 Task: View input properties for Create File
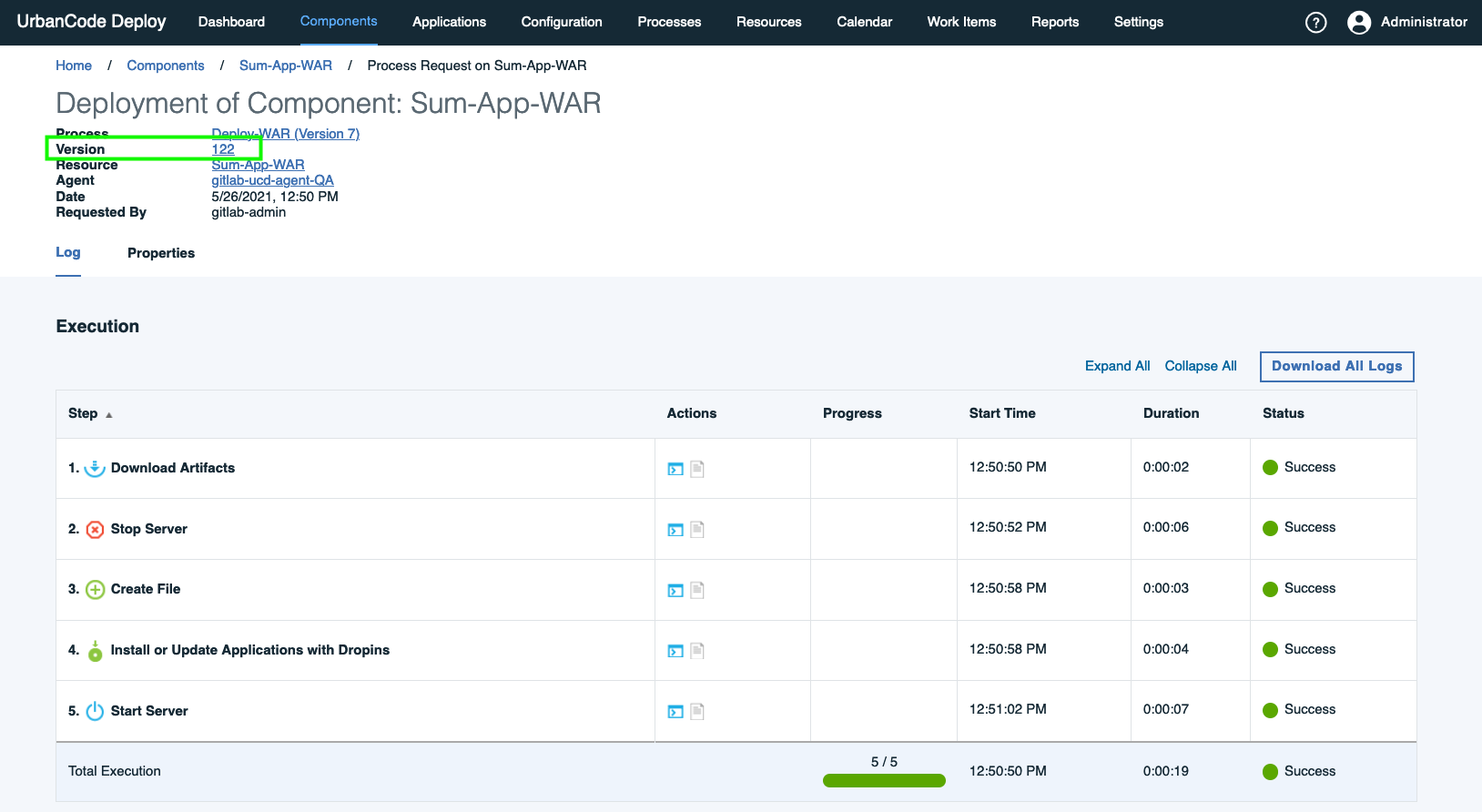coord(697,590)
